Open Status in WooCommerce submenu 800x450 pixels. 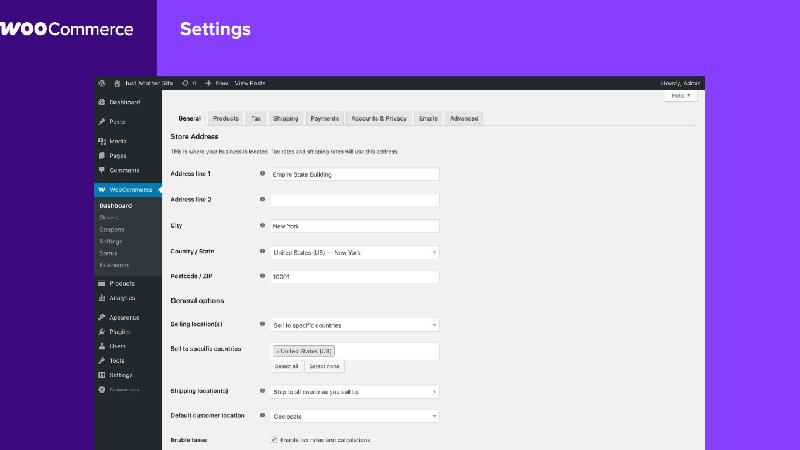click(x=108, y=253)
